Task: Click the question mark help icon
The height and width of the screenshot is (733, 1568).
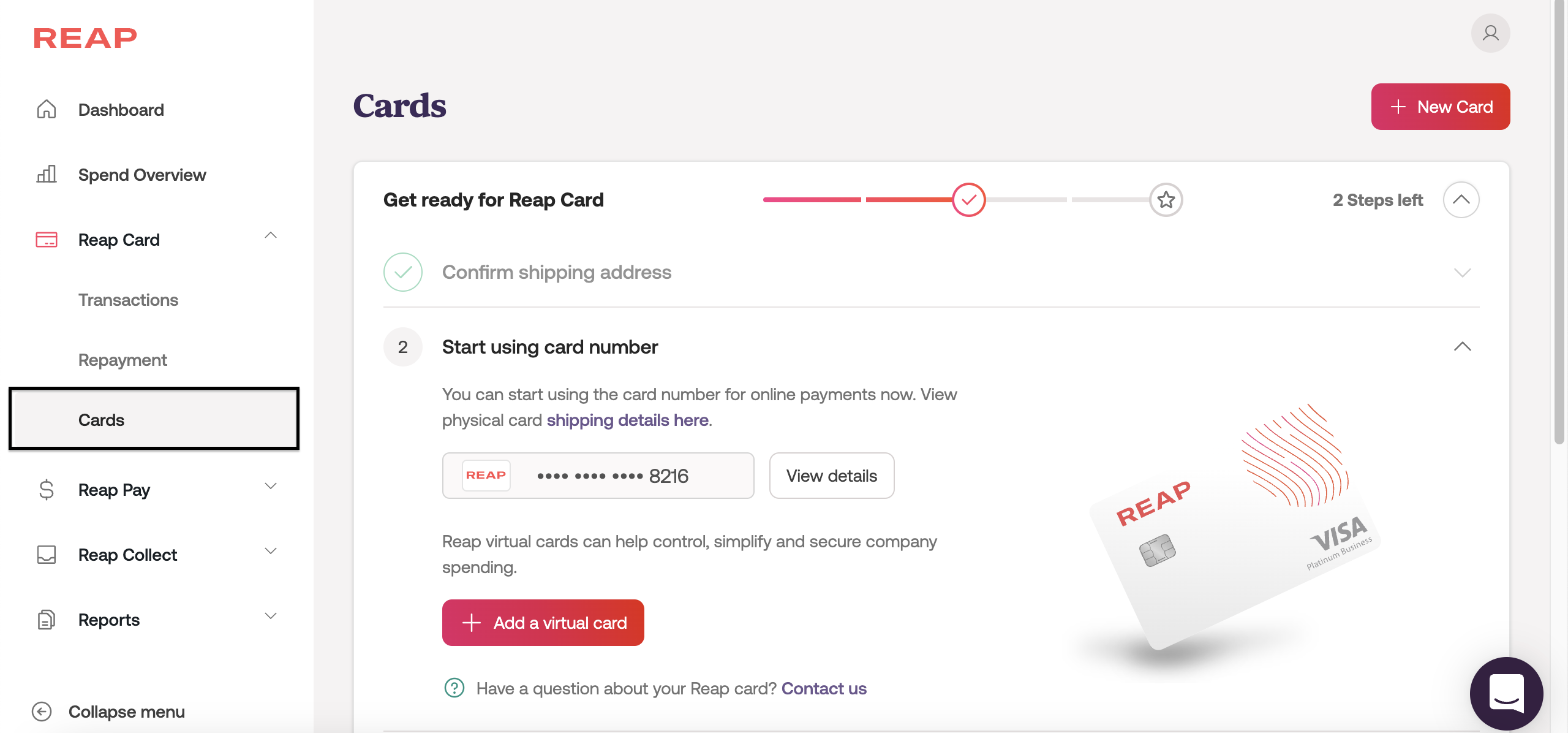Action: [x=454, y=688]
